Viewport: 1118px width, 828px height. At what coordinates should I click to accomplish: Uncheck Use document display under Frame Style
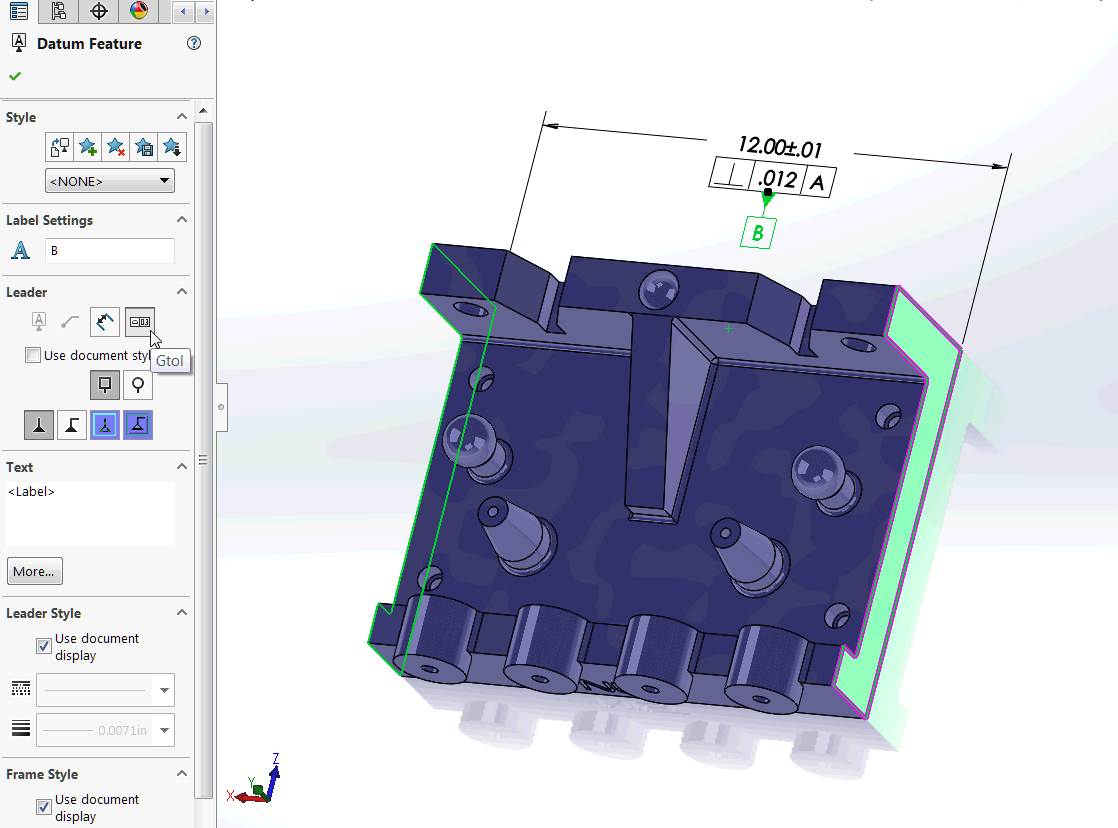coord(43,806)
